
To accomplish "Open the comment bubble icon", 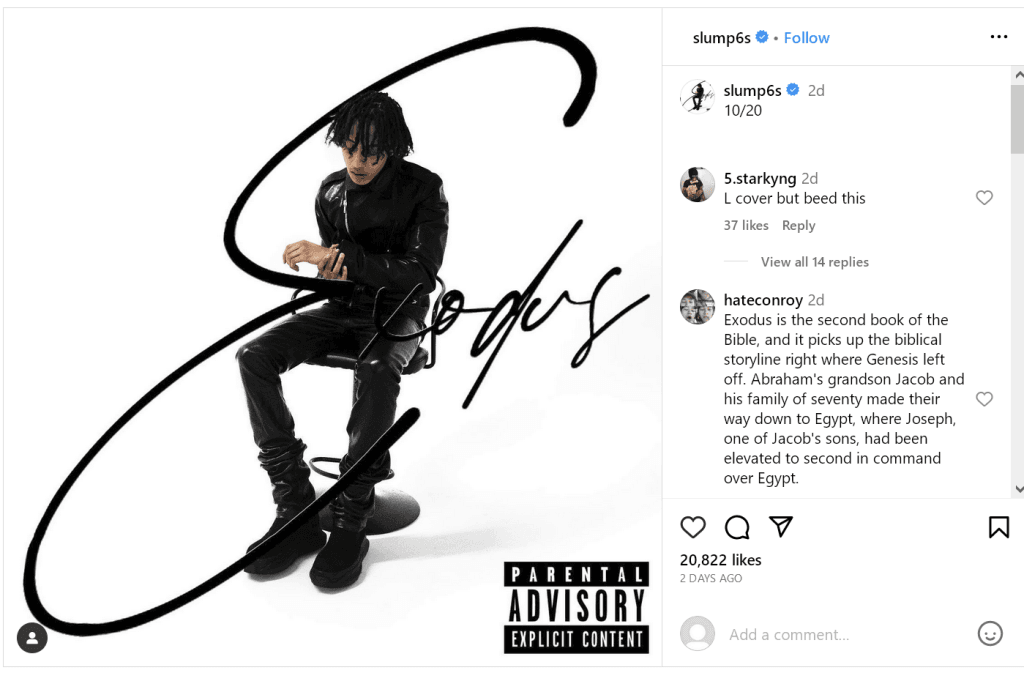I will (737, 527).
